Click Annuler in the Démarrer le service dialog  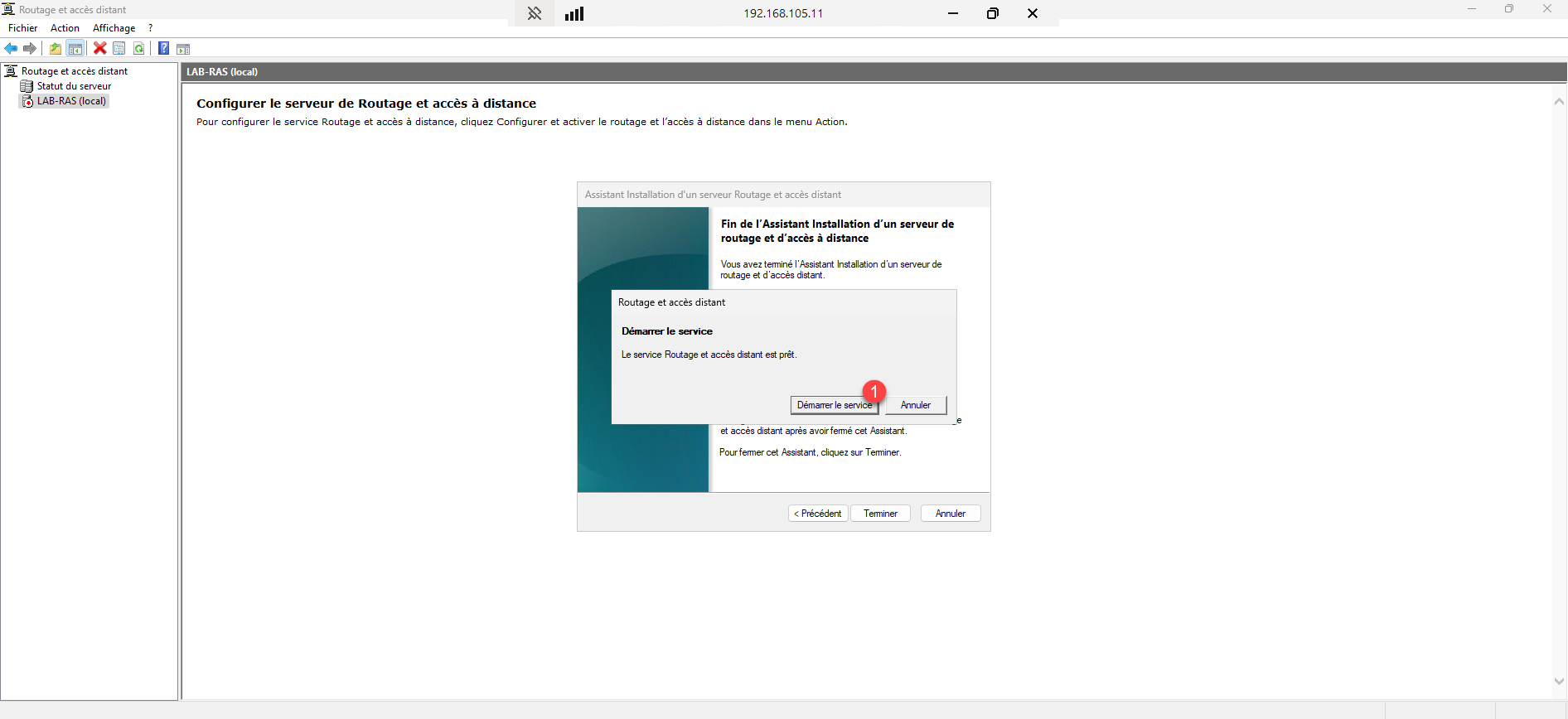click(915, 405)
